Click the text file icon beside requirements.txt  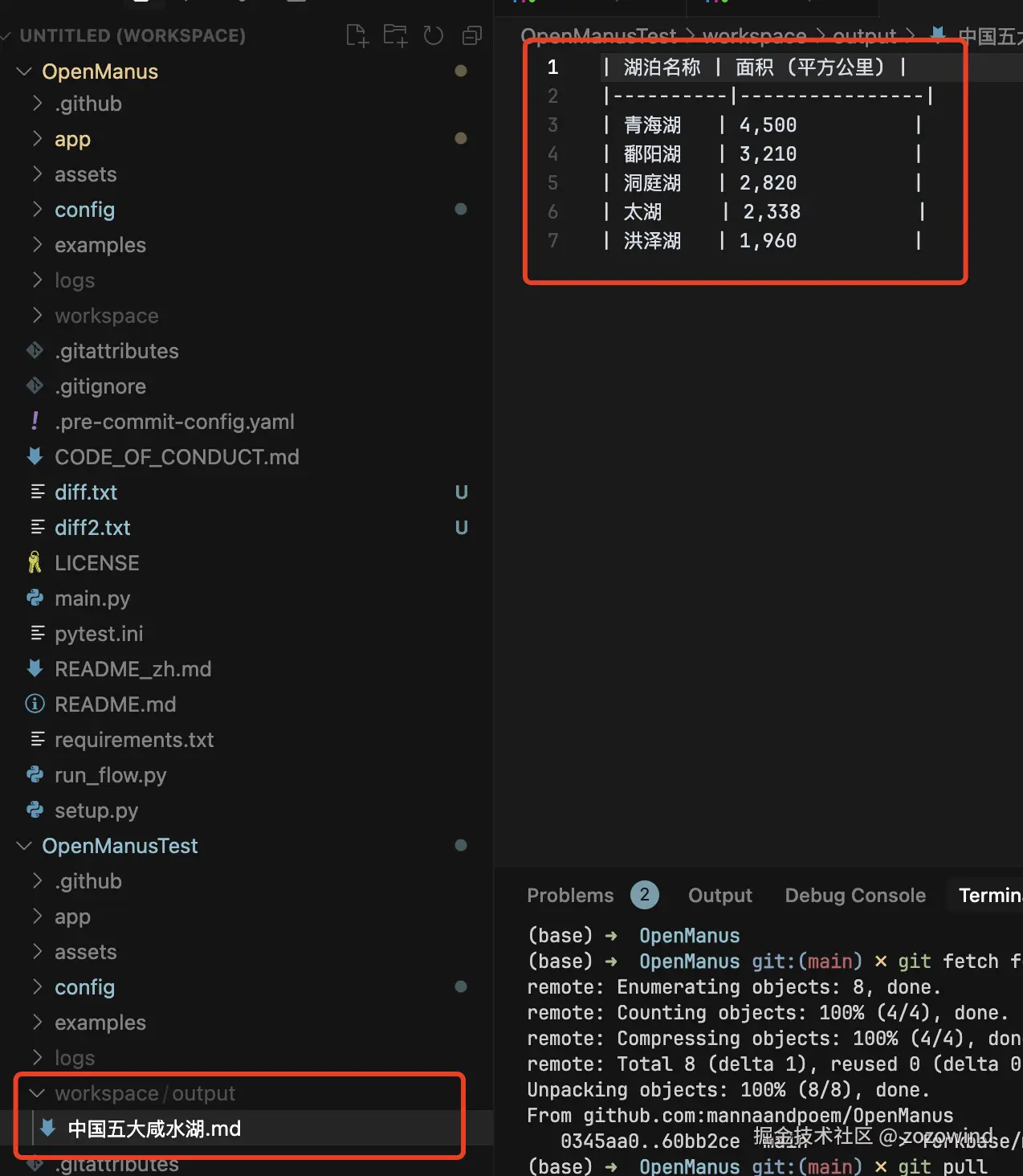click(x=37, y=739)
